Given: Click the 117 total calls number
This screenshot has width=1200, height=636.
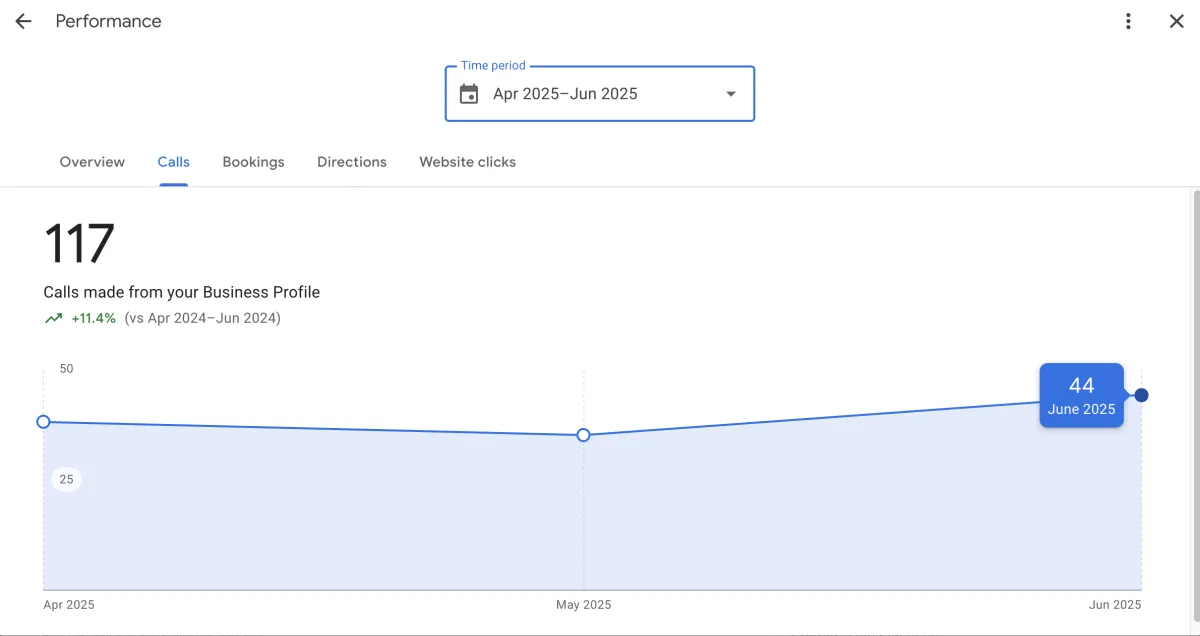Looking at the screenshot, I should (x=79, y=243).
